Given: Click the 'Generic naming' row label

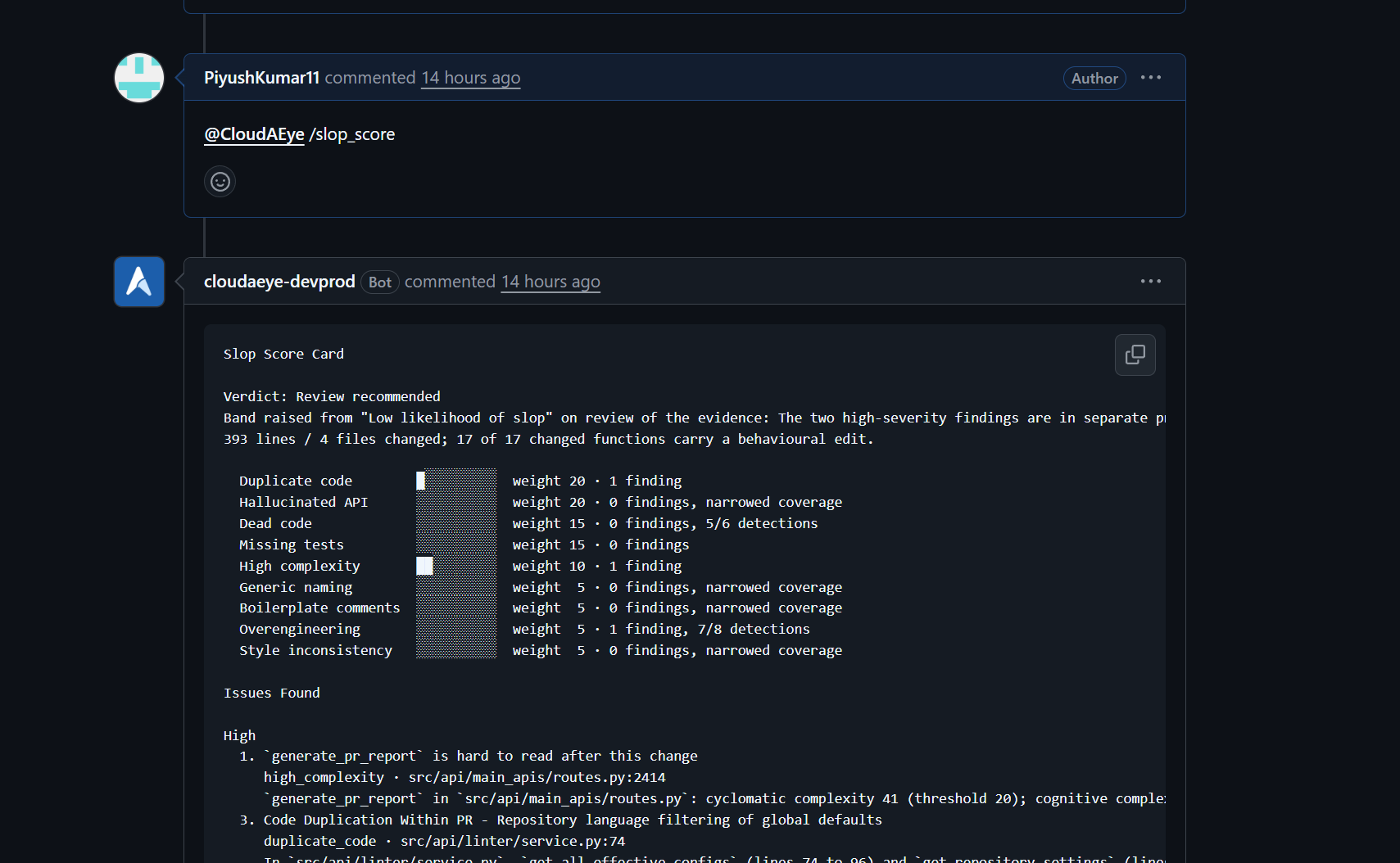Looking at the screenshot, I should tap(296, 587).
